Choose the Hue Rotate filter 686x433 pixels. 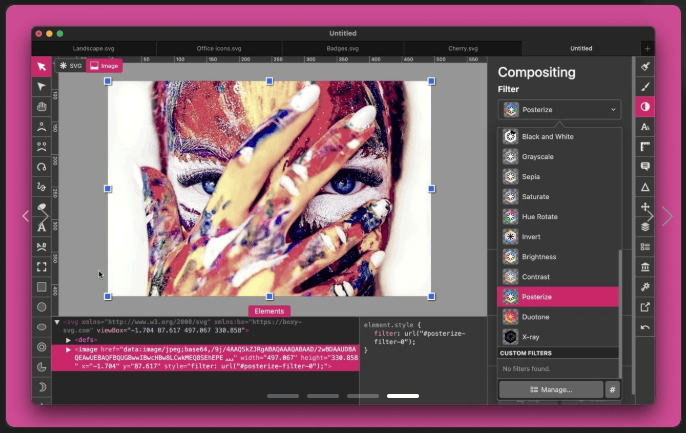558,216
